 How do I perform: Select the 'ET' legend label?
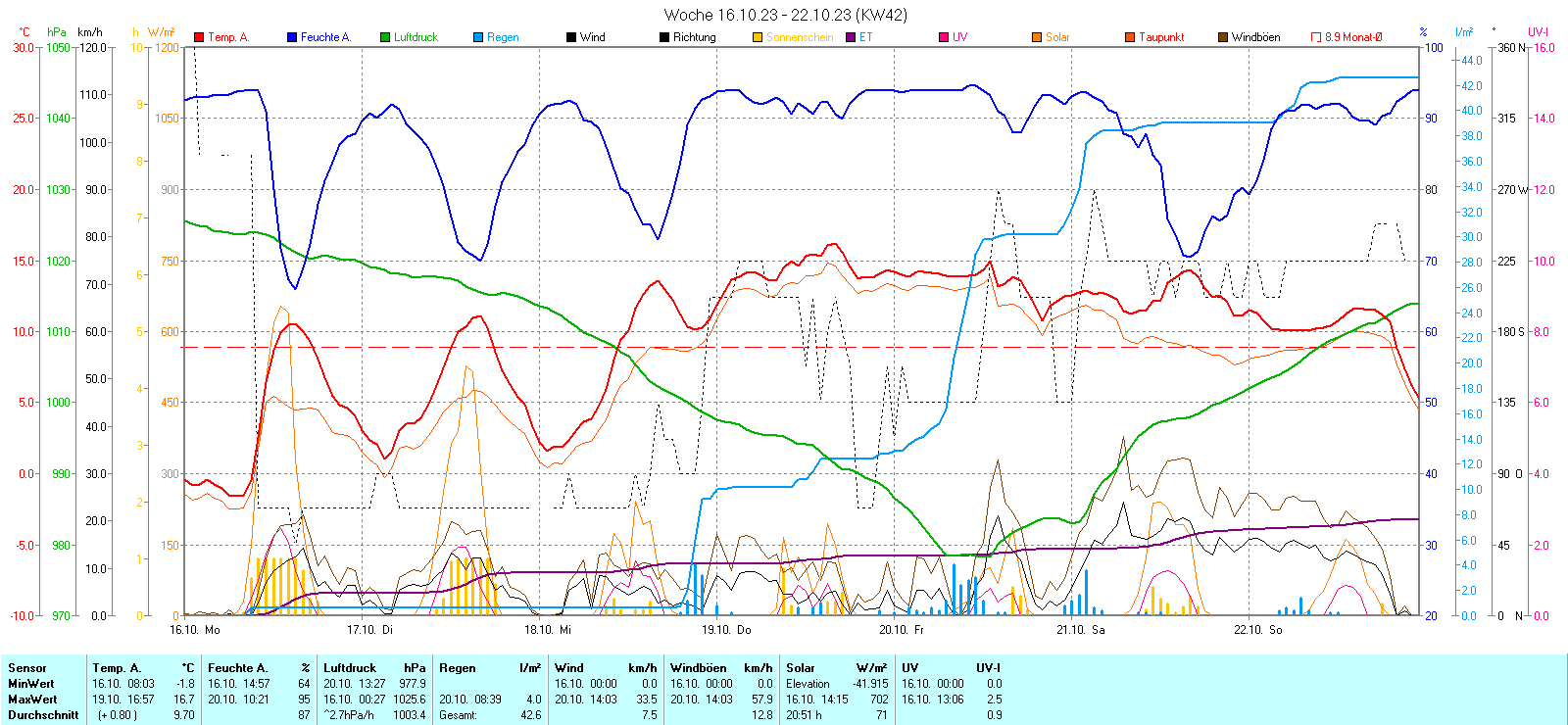(x=866, y=37)
